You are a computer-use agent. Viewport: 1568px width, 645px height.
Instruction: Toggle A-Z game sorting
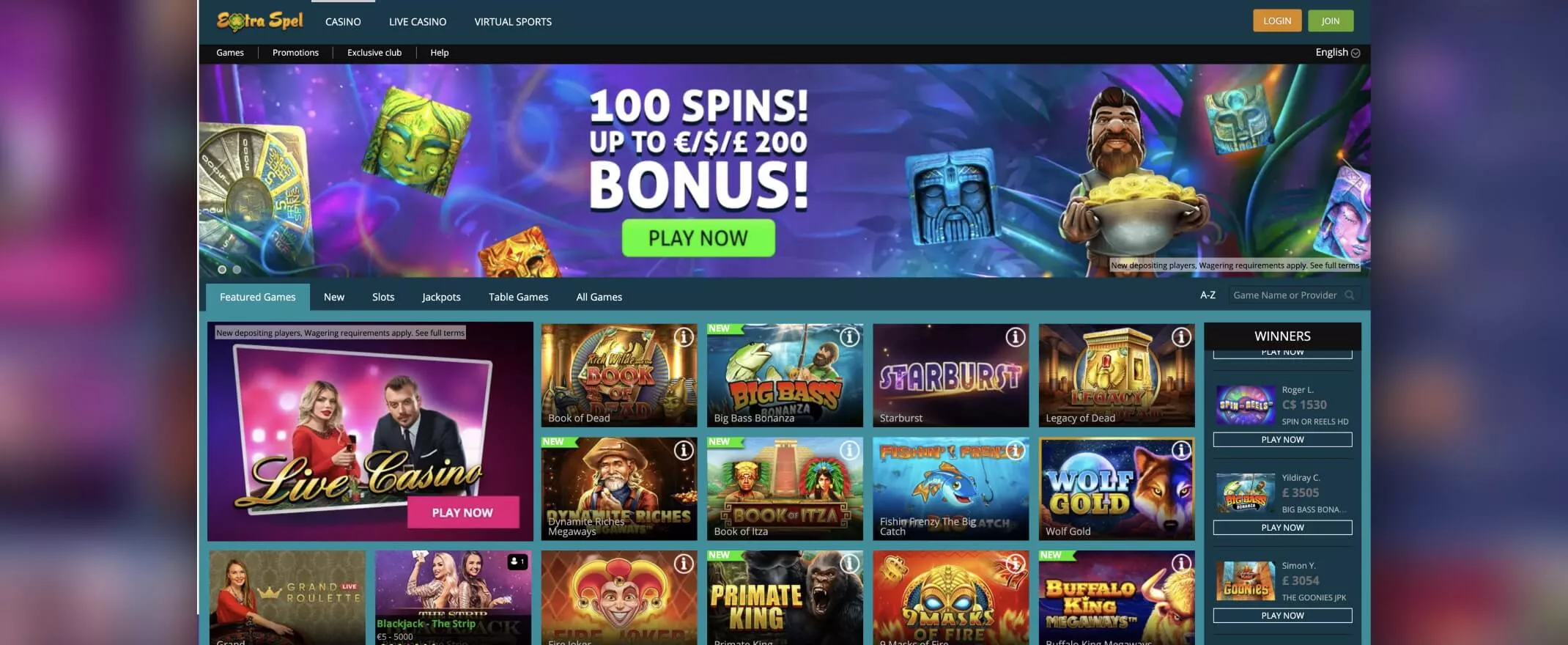pyautogui.click(x=1208, y=295)
